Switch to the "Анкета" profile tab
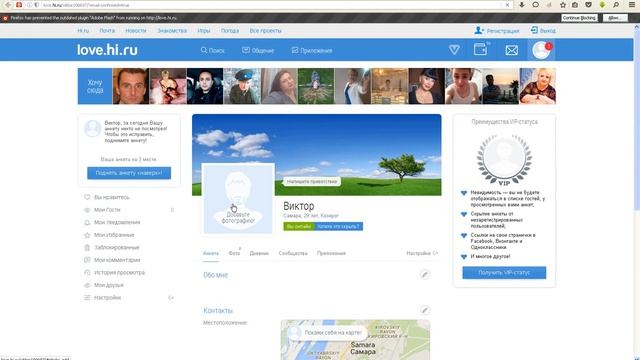This screenshot has height=360, width=640. pyautogui.click(x=211, y=253)
